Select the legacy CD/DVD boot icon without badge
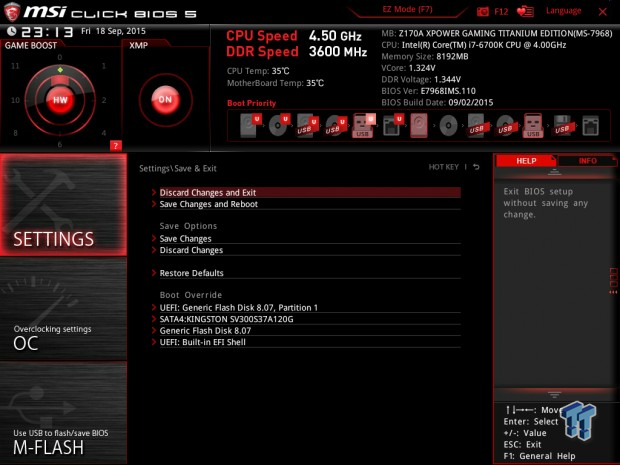620x465 pixels. click(448, 126)
